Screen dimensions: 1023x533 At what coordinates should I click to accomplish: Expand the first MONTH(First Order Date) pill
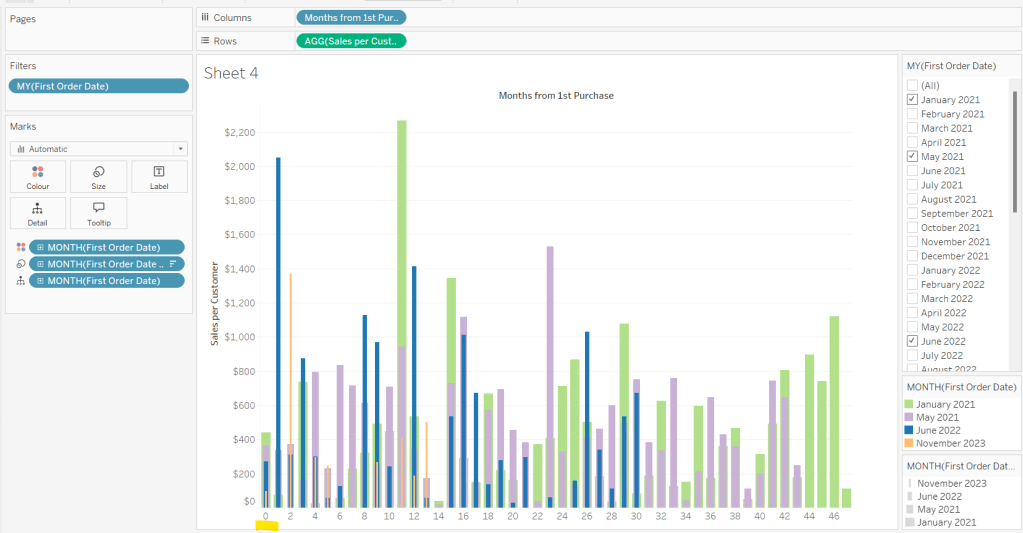(x=40, y=247)
